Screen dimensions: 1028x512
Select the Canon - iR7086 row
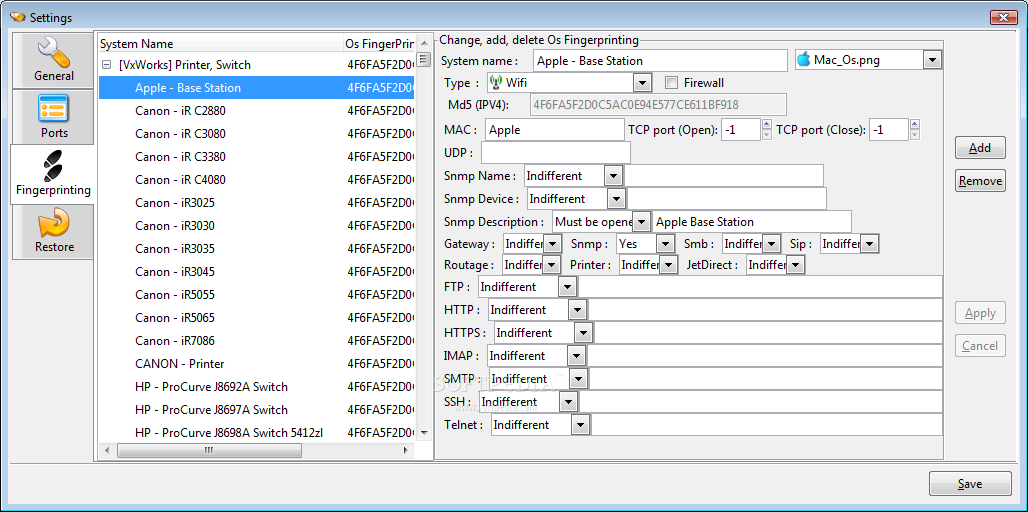(256, 340)
